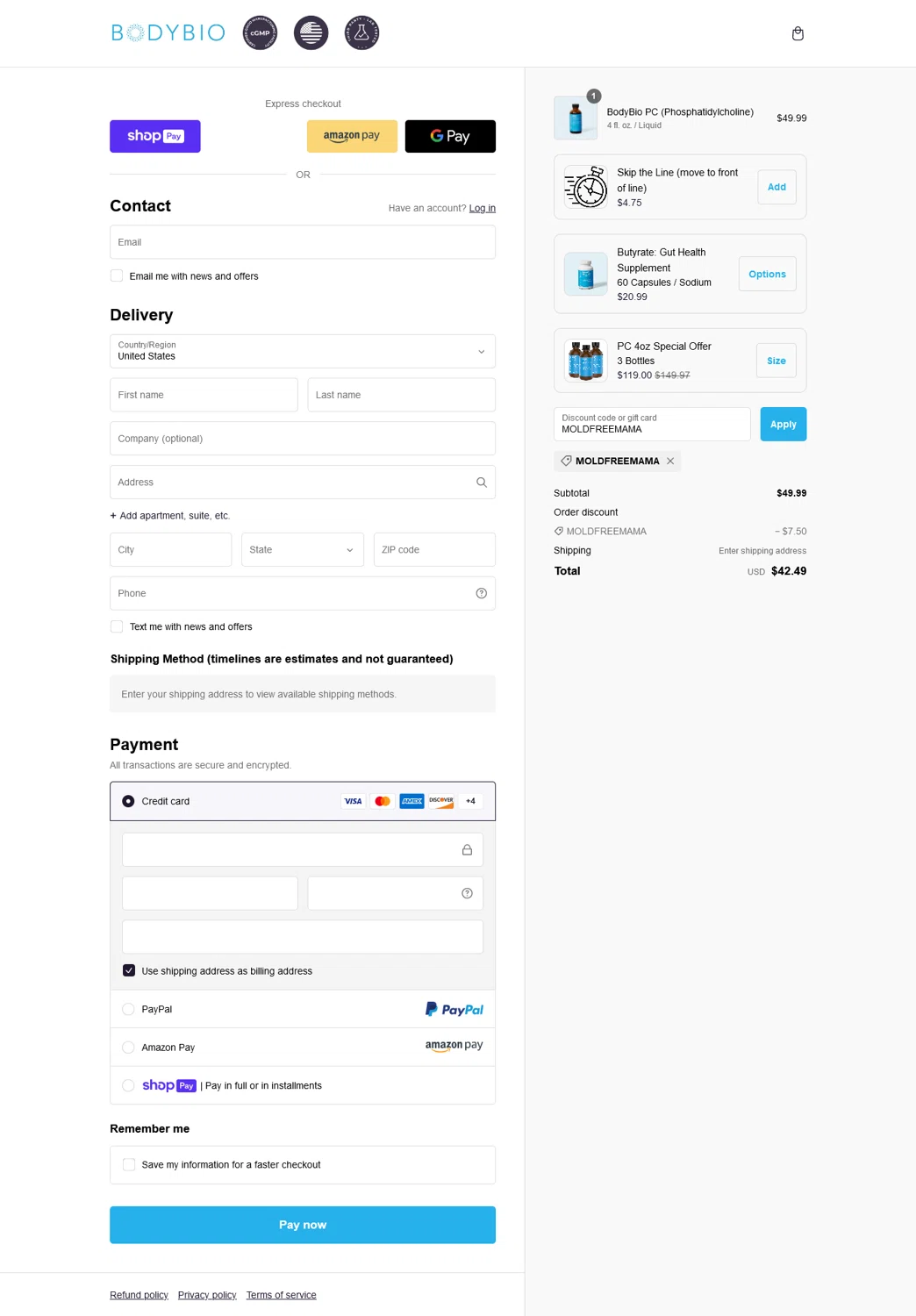Click the Email input field
This screenshot has height=1316, width=916.
pos(302,242)
